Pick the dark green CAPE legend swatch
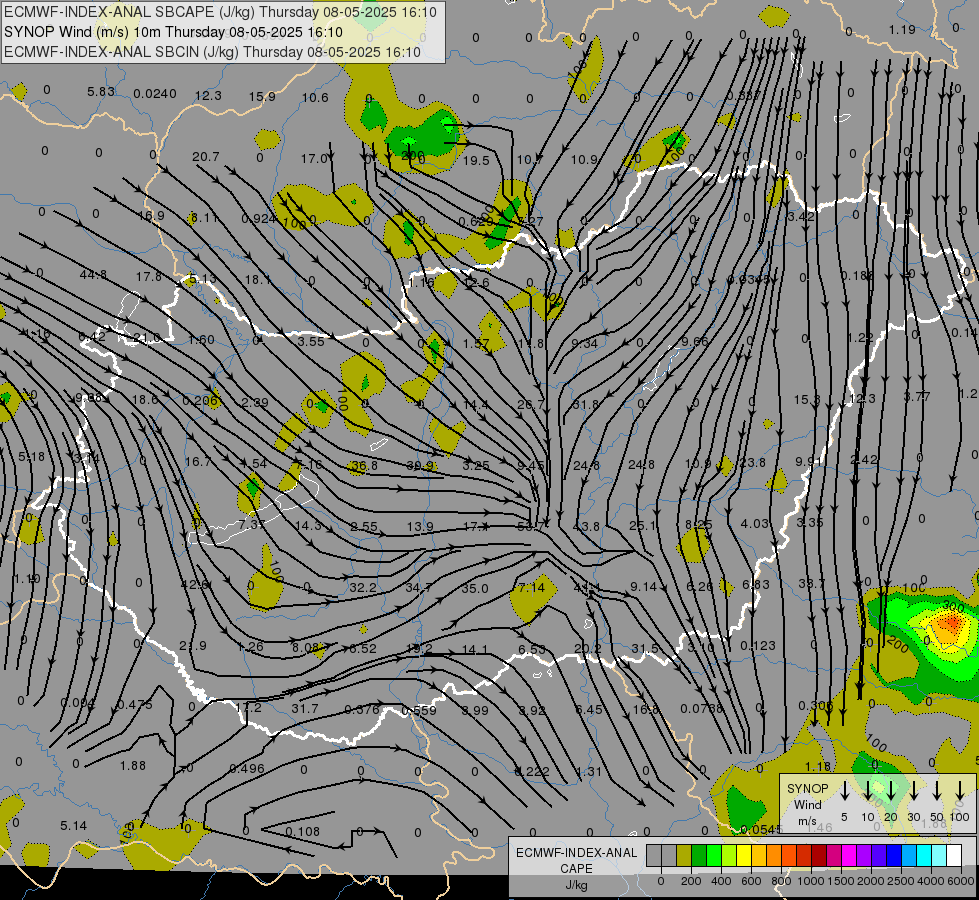This screenshot has height=900, width=979. click(x=699, y=855)
